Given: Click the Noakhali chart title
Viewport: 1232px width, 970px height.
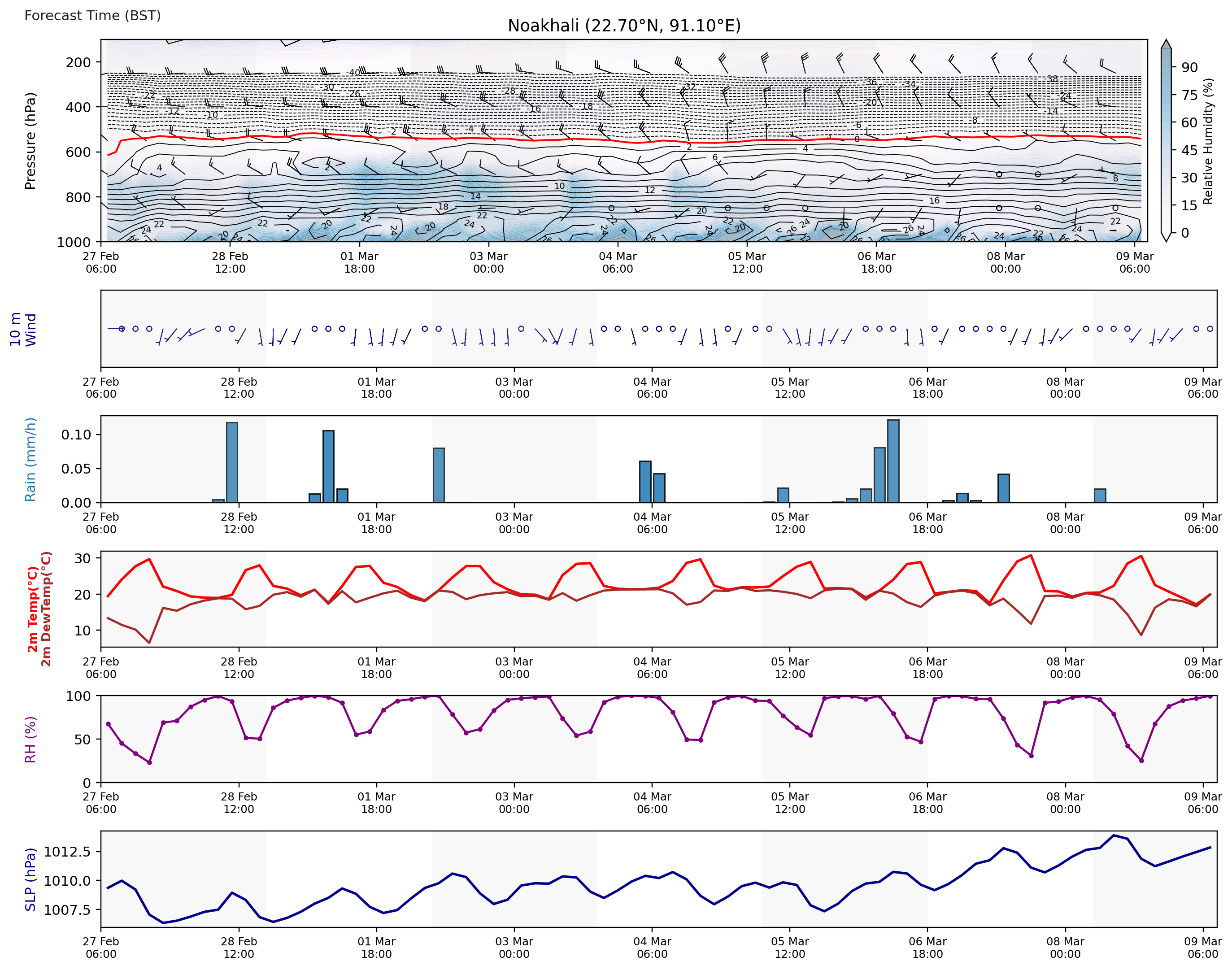Looking at the screenshot, I should 624,26.
